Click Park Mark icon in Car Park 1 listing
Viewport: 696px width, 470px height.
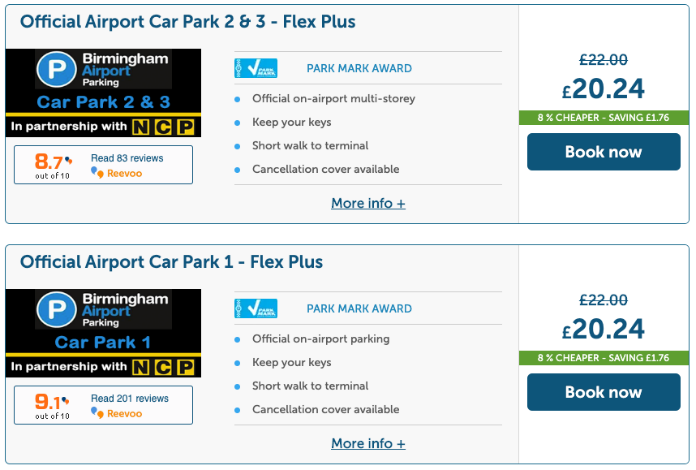[255, 309]
